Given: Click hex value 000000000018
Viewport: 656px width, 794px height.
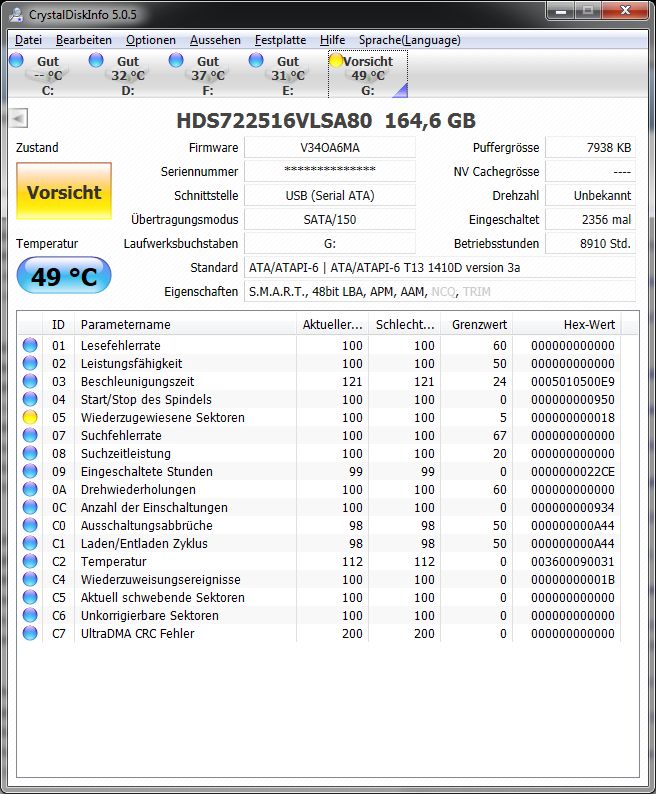Looking at the screenshot, I should click(x=572, y=417).
